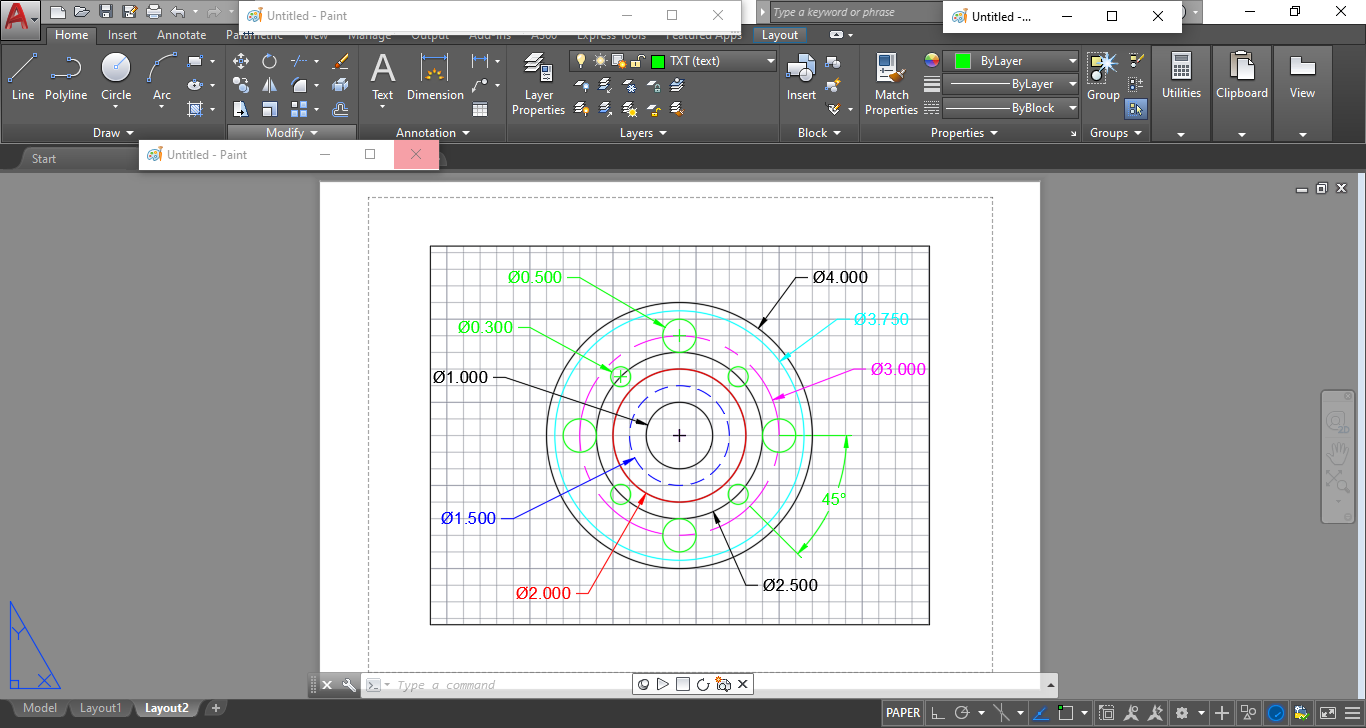Expand the Draw panel
This screenshot has width=1366, height=728.
(x=112, y=133)
